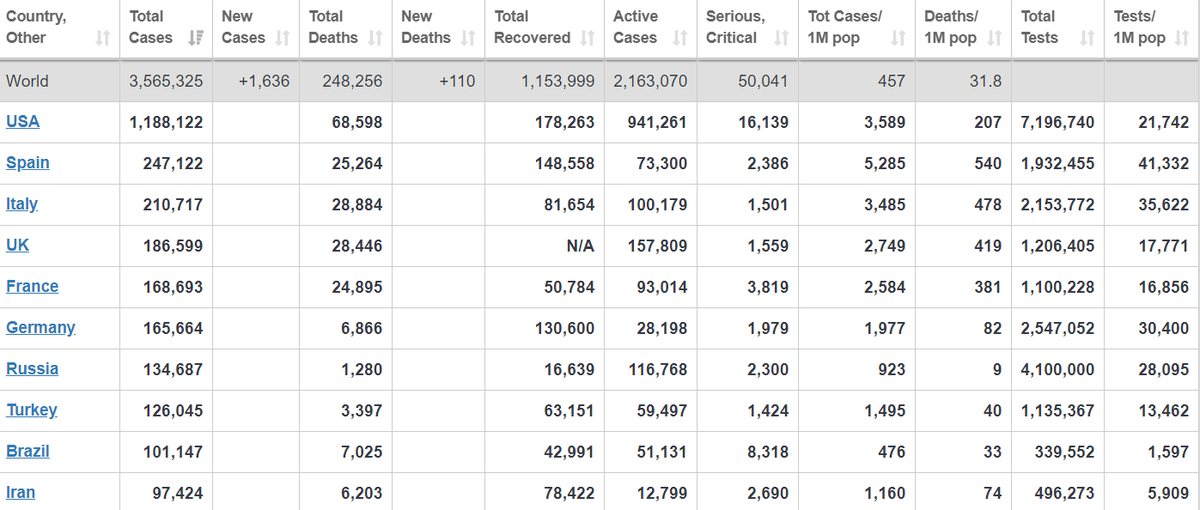Screen dimensions: 1200x510
Task: Select Iran tests per million 5,909
Action: [1168, 491]
